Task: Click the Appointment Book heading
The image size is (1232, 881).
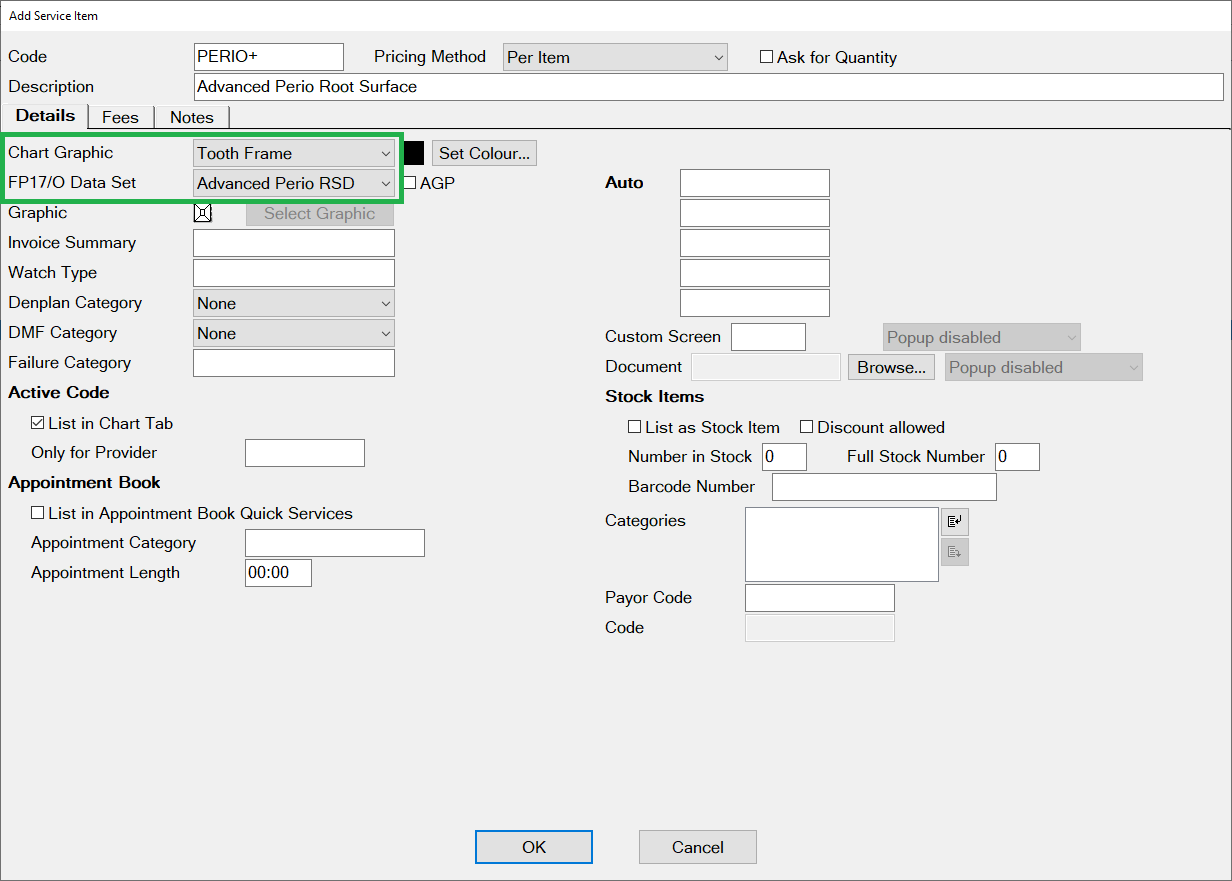Action: (85, 483)
